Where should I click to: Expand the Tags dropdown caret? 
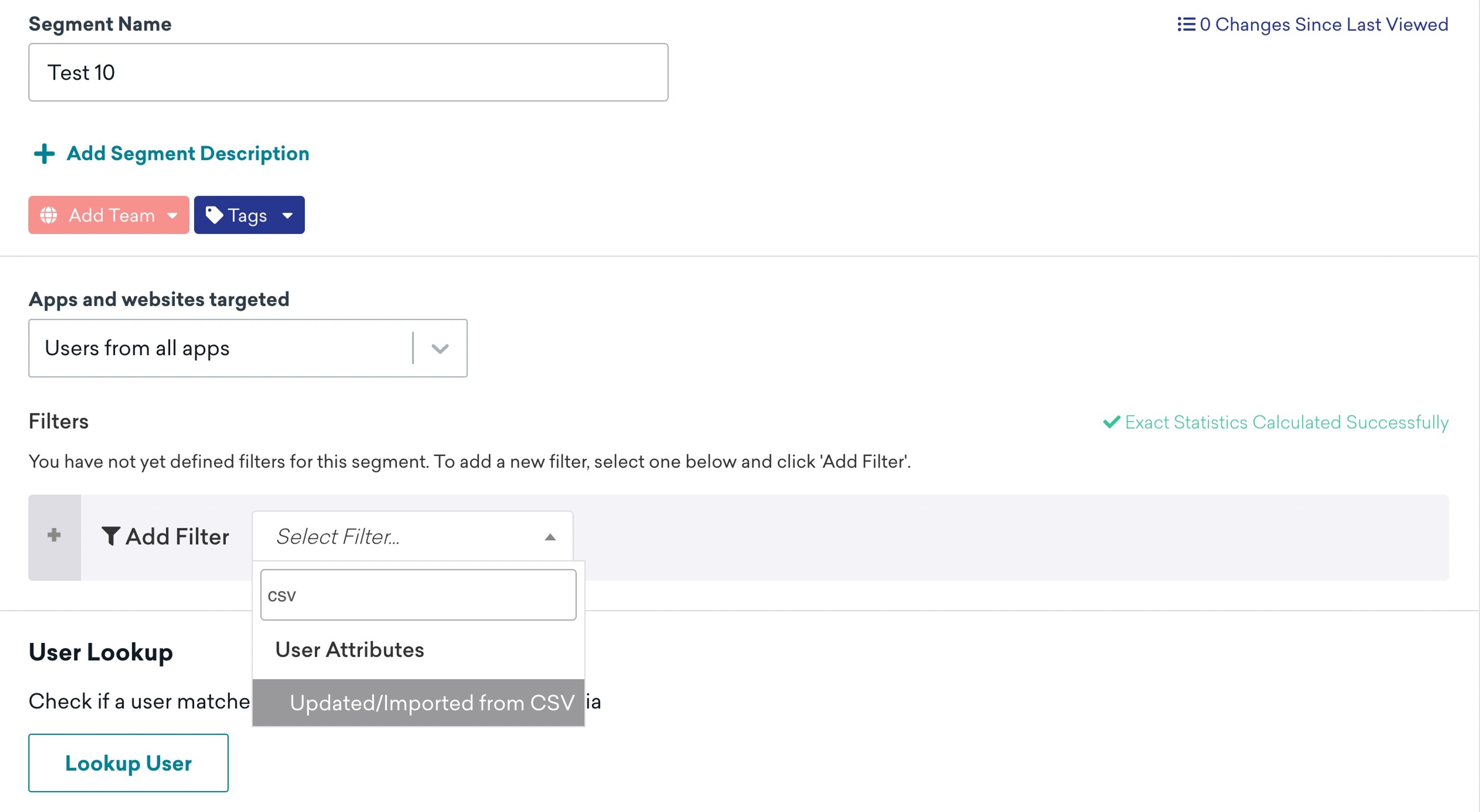[287, 215]
